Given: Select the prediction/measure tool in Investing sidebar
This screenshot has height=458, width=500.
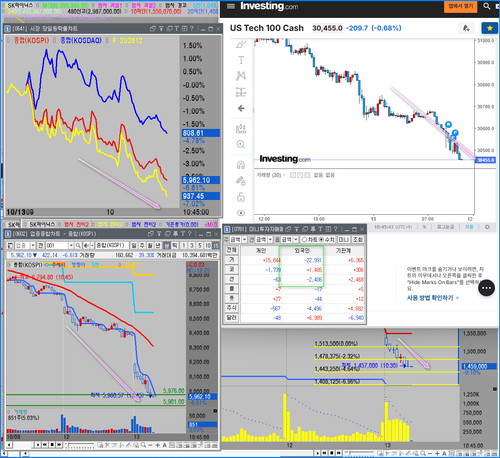Looking at the screenshot, I should 241,92.
